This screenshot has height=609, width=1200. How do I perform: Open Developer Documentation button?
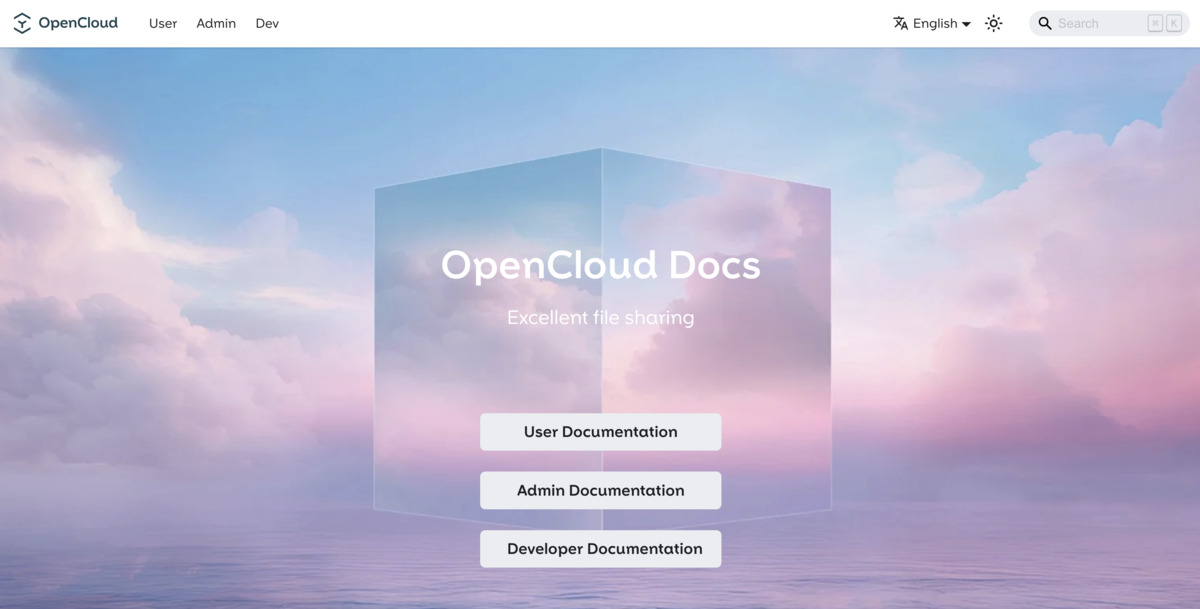[600, 549]
